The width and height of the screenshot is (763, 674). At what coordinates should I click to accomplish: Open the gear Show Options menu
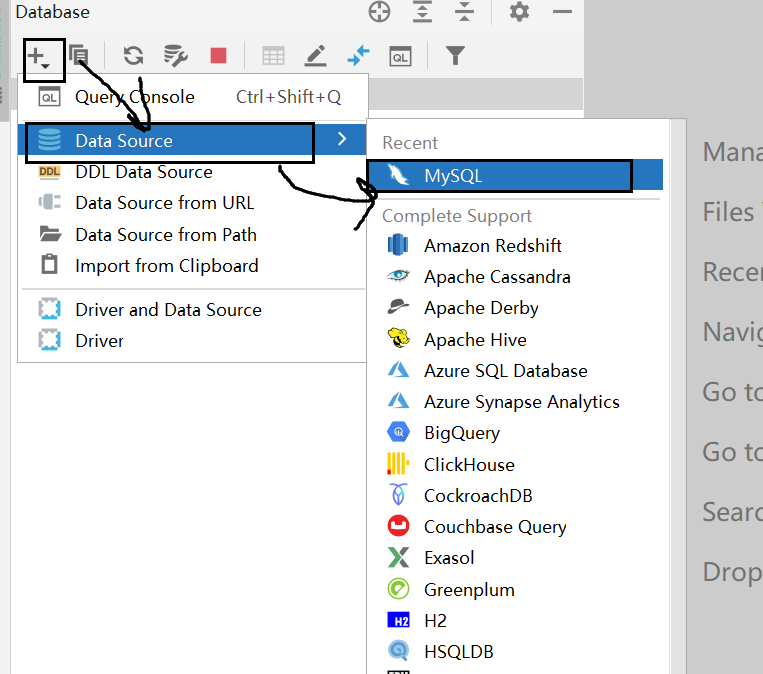coord(519,11)
